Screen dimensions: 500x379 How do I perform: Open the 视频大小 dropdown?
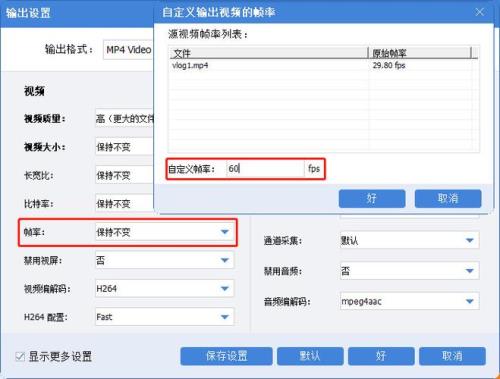[124, 147]
